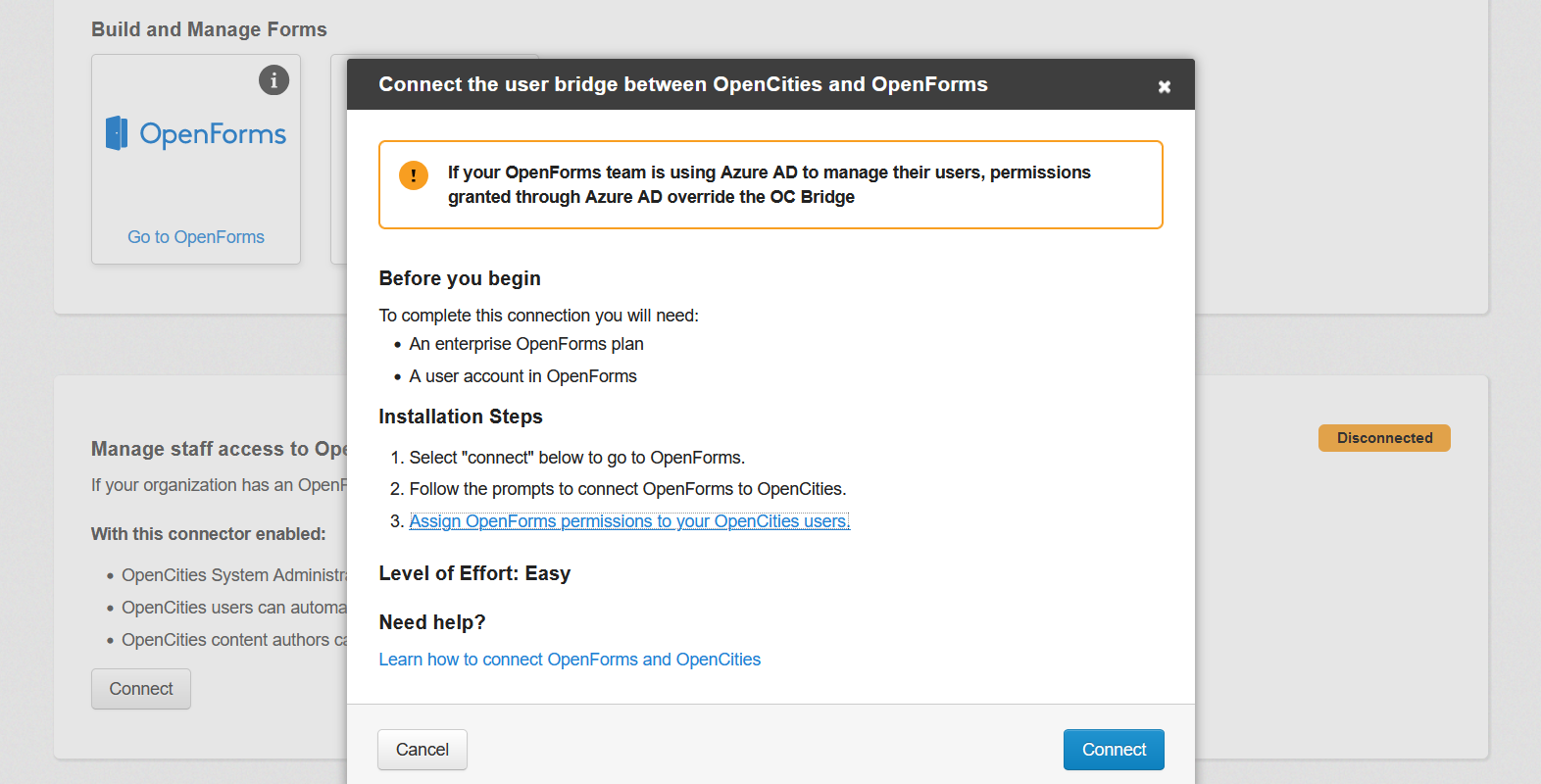Dismiss the dialog using the X icon
Viewport: 1541px width, 784px height.
pos(1164,87)
